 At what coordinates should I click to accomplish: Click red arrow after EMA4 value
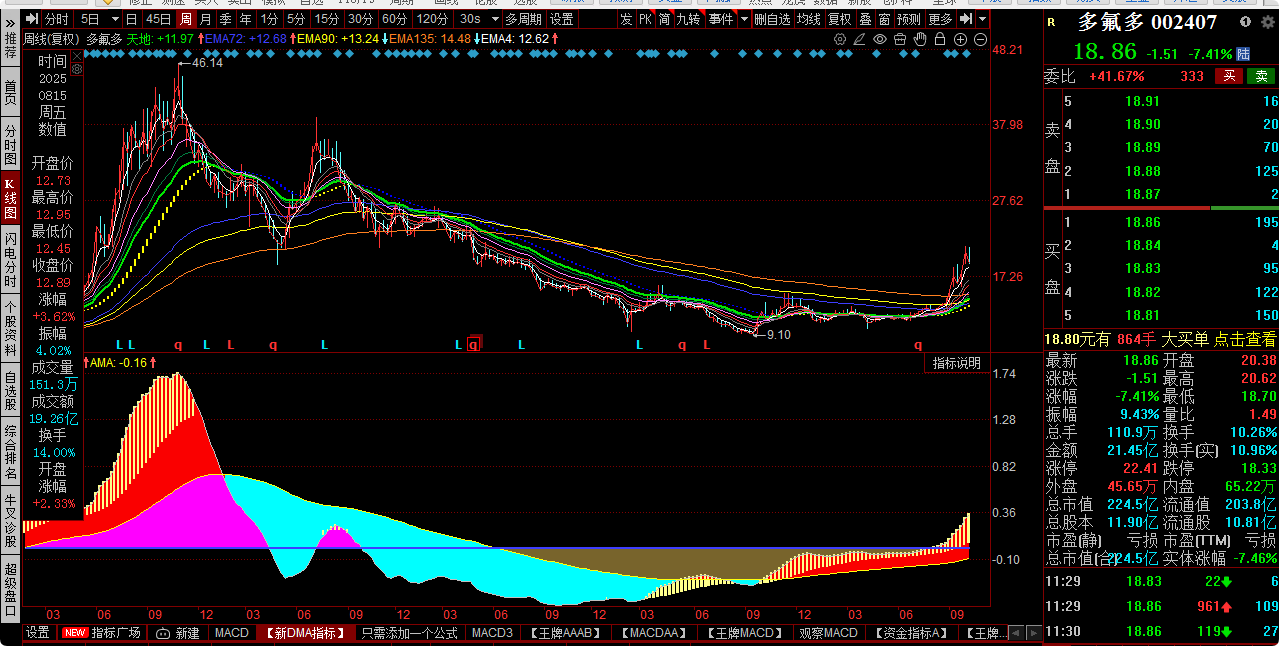click(x=554, y=39)
